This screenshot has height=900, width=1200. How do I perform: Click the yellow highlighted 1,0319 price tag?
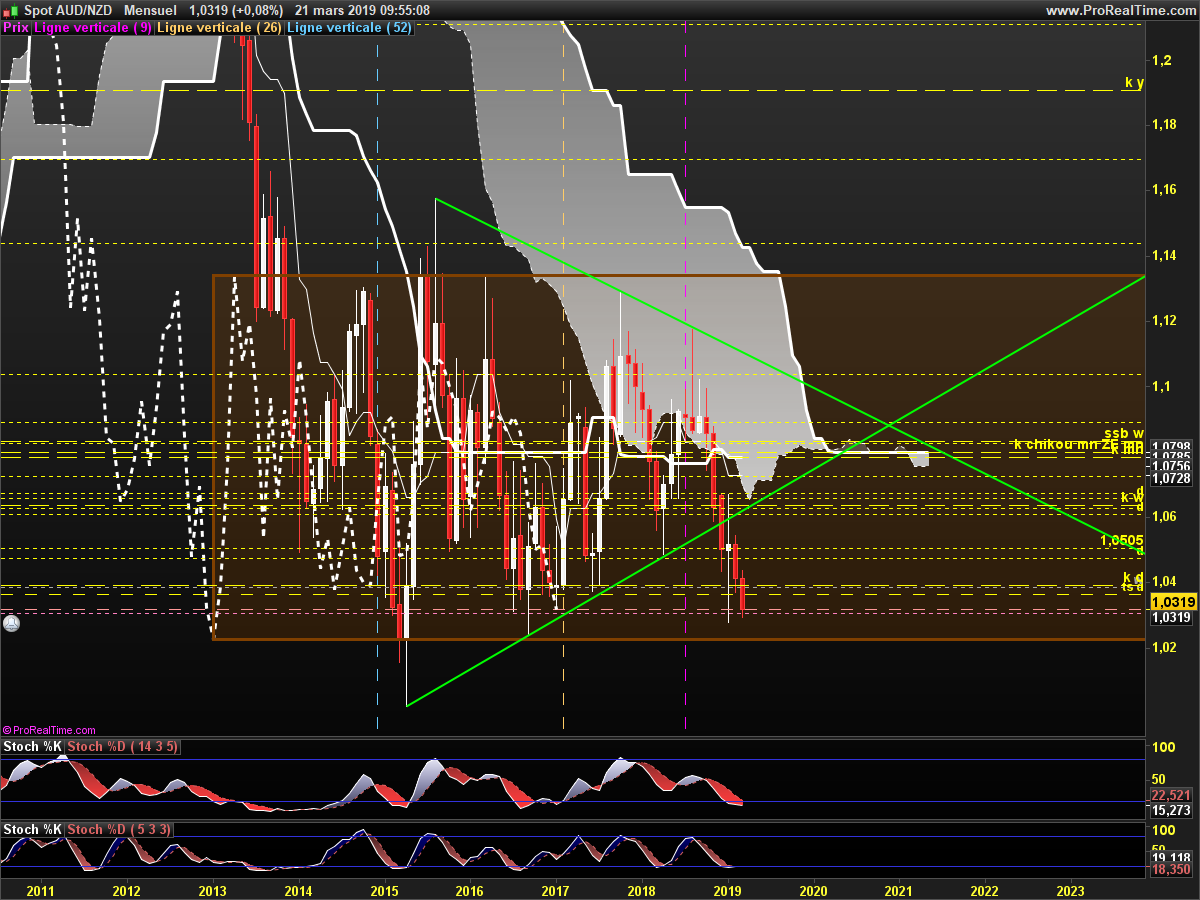1174,602
